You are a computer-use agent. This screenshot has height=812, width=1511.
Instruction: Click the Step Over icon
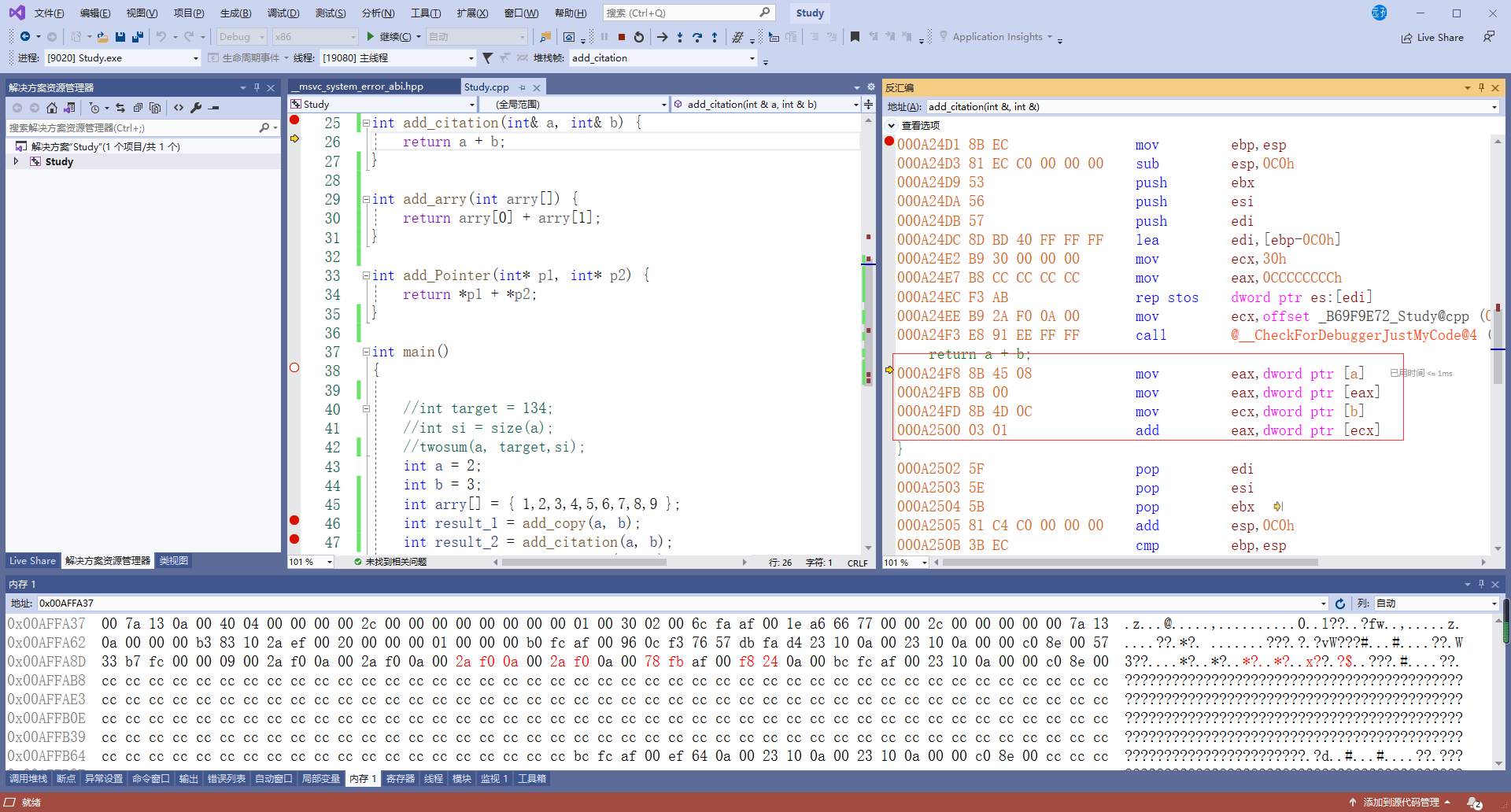(x=697, y=37)
